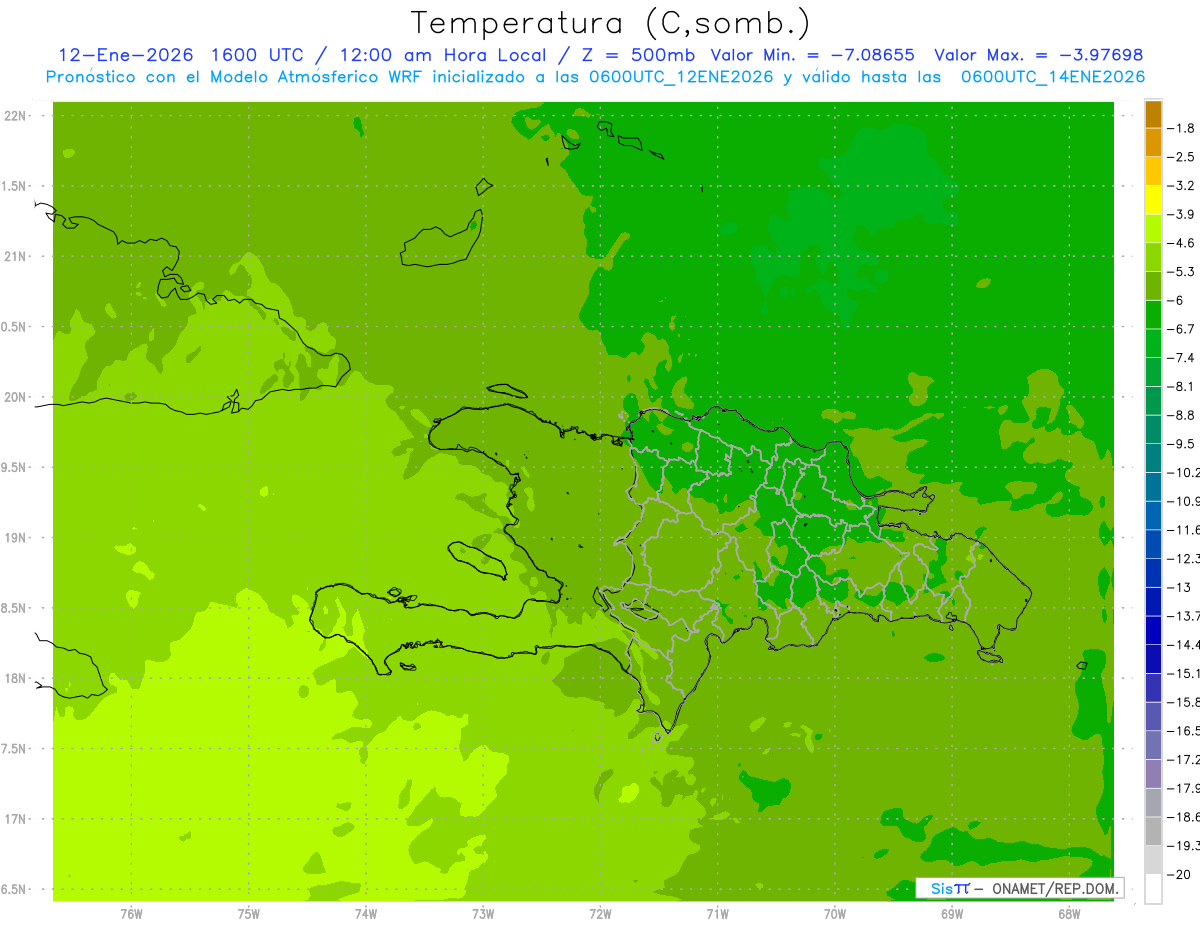The width and height of the screenshot is (1200, 927).
Task: Click the white swatch below -20
Action: 1153,889
